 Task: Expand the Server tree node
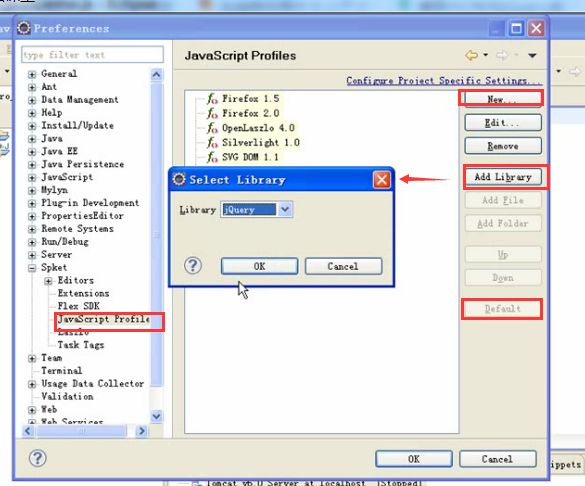32,255
